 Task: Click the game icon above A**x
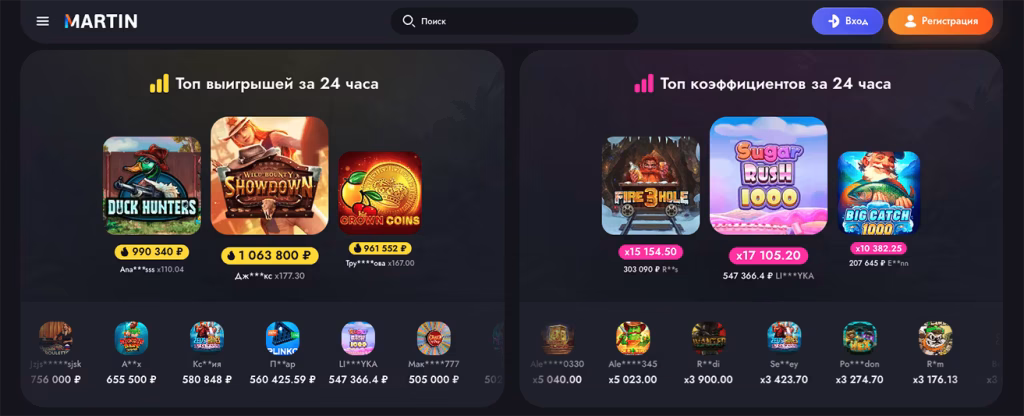[x=131, y=338]
